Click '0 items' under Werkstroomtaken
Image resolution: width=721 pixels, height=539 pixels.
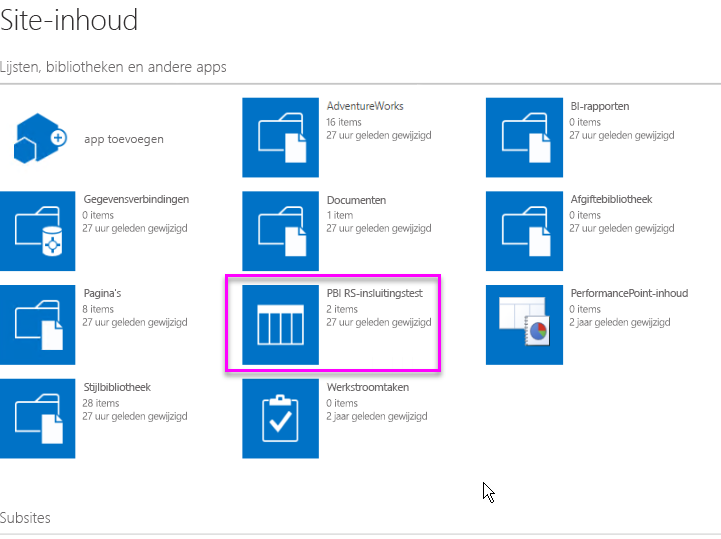point(342,403)
